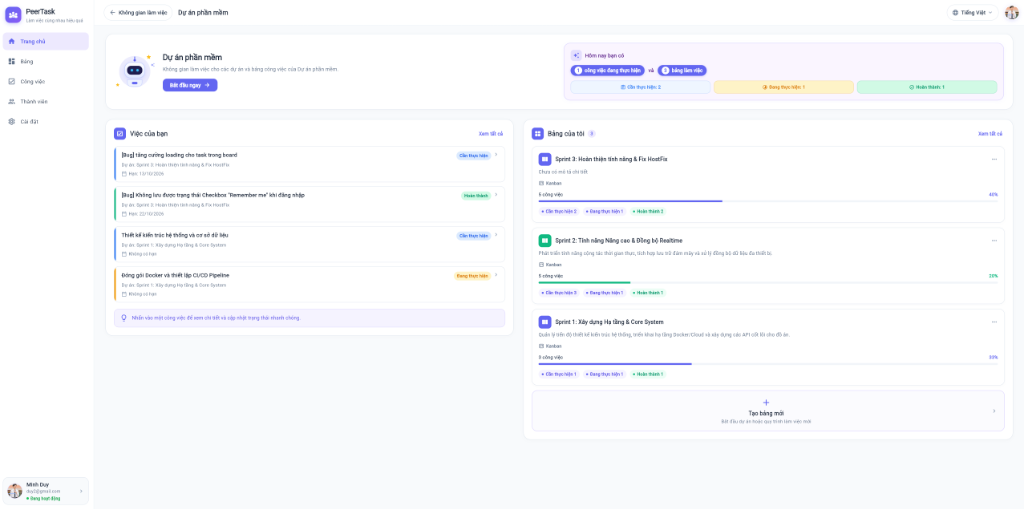Click the Kanban icon in the Sprint 3 card

pos(541,183)
